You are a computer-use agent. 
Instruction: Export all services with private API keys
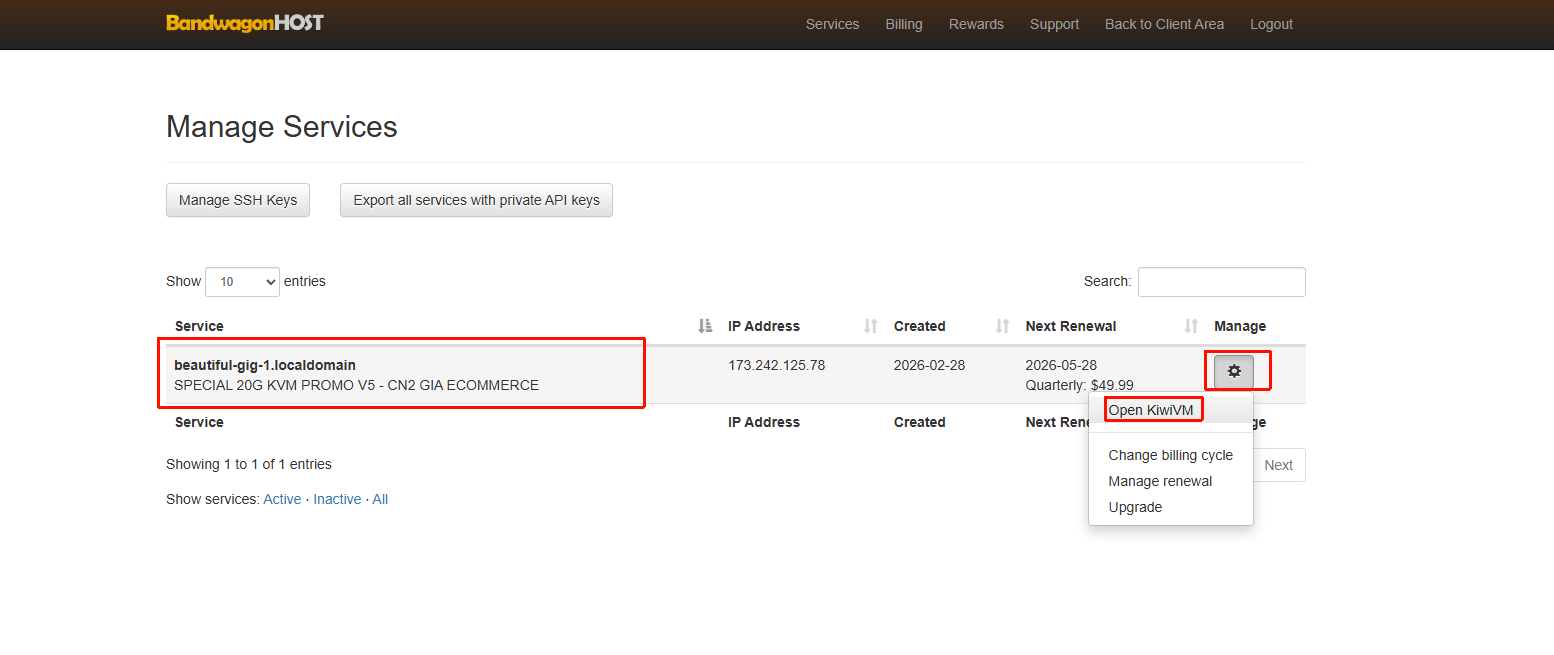(x=476, y=200)
